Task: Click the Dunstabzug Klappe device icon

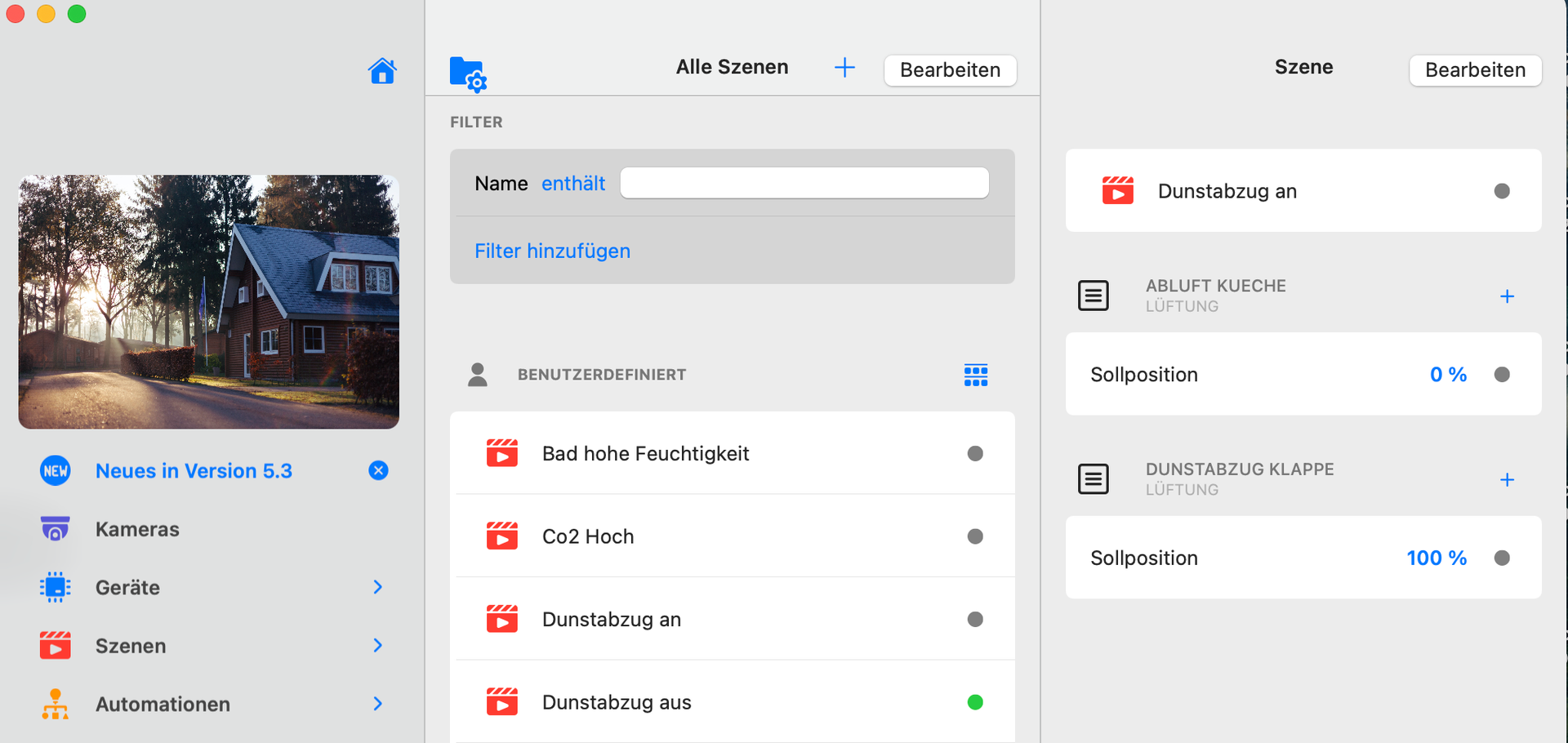Action: (x=1094, y=479)
